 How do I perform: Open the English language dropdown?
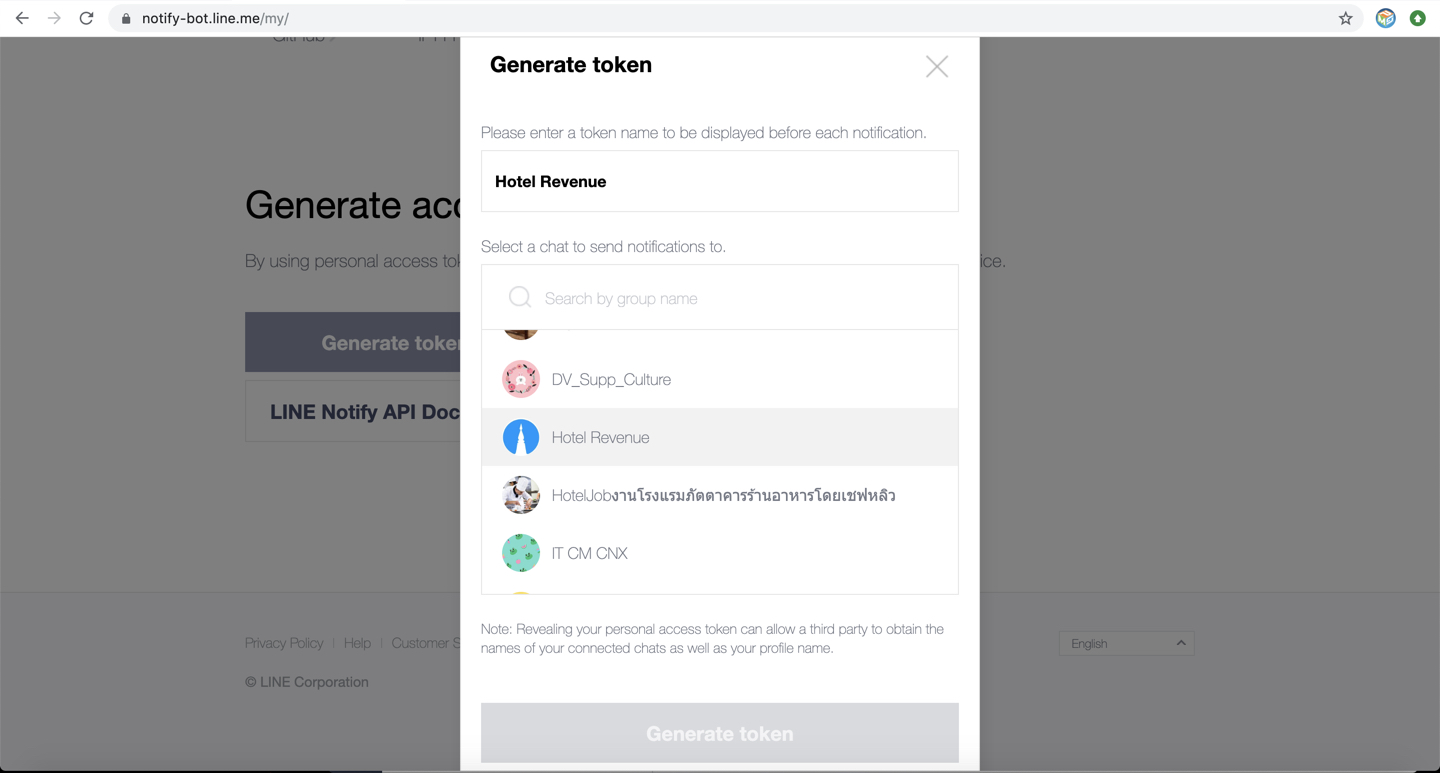coord(1127,643)
